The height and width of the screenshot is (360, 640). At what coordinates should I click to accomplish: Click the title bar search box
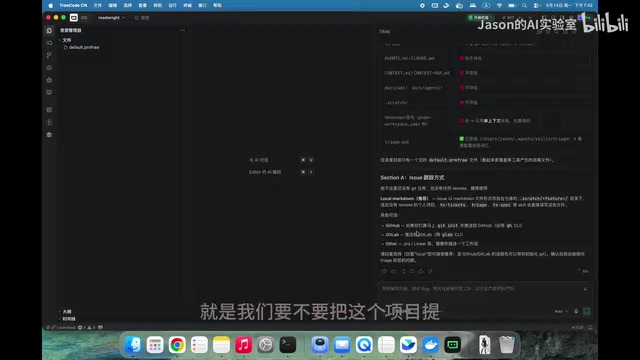pos(142,18)
